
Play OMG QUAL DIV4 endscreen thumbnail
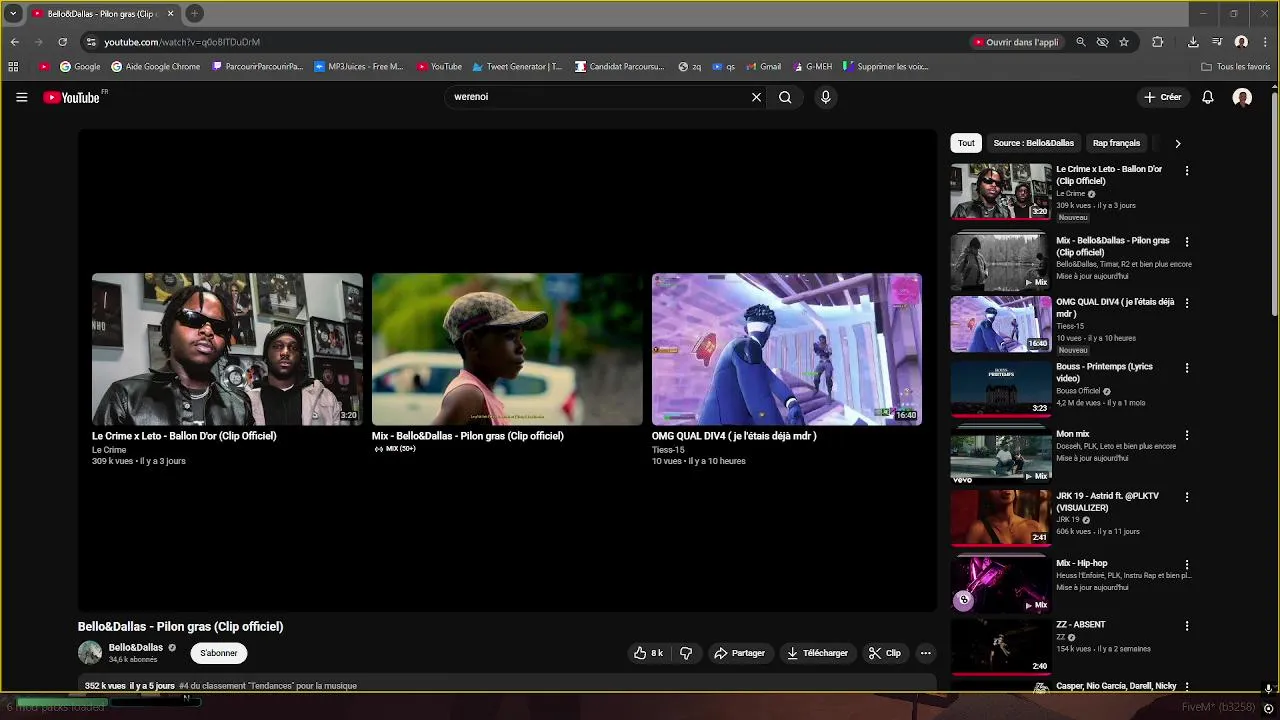(787, 349)
